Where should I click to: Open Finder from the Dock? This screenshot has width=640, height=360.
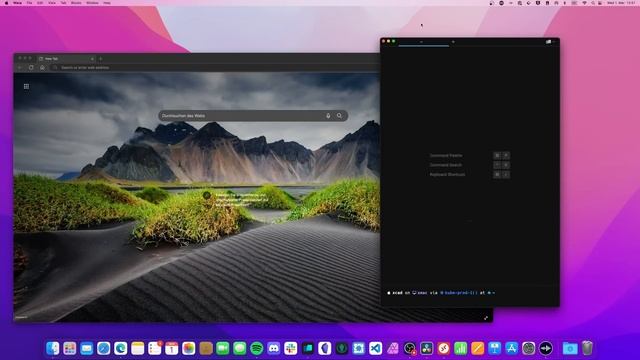click(53, 348)
